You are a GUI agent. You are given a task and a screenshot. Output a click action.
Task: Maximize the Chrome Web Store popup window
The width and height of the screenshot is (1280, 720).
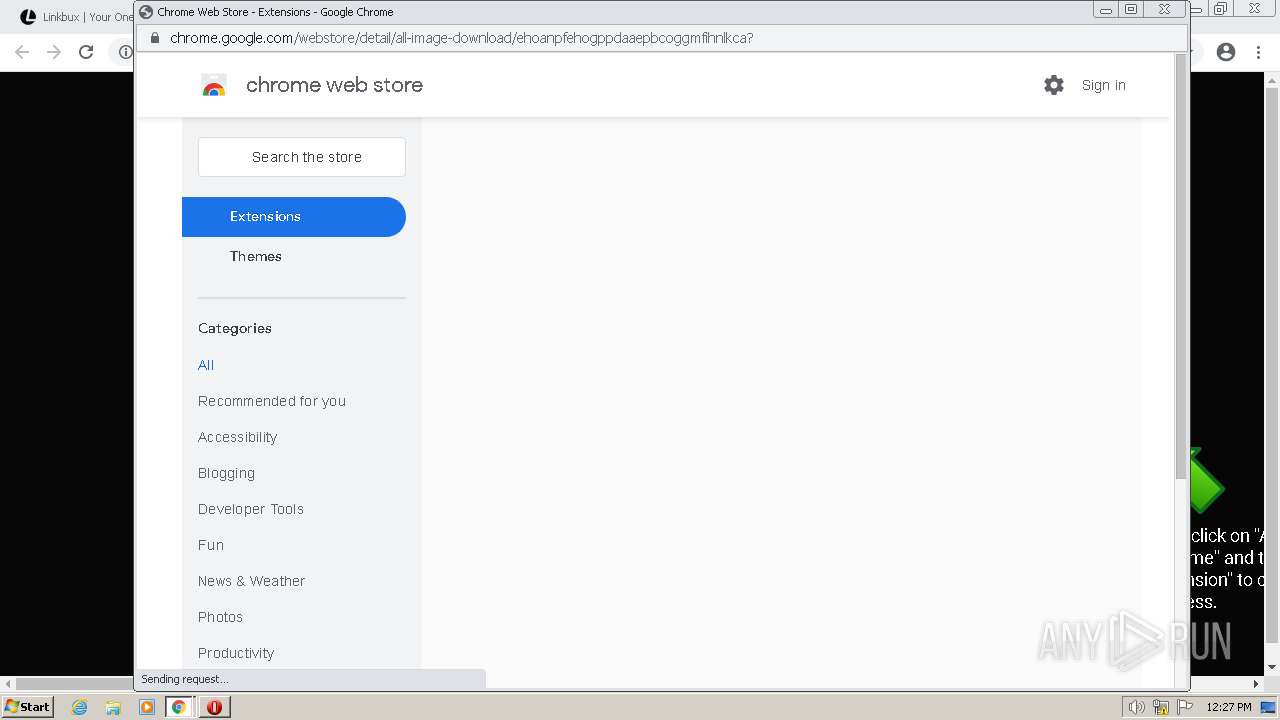pyautogui.click(x=1131, y=10)
